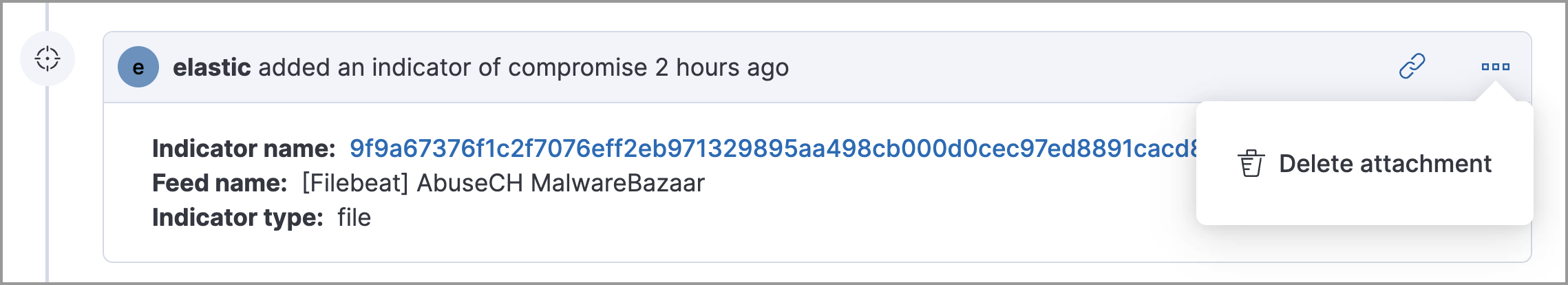The height and width of the screenshot is (285, 1568).
Task: Click the "[Filebeat]" prefix in feed name
Action: (x=355, y=182)
